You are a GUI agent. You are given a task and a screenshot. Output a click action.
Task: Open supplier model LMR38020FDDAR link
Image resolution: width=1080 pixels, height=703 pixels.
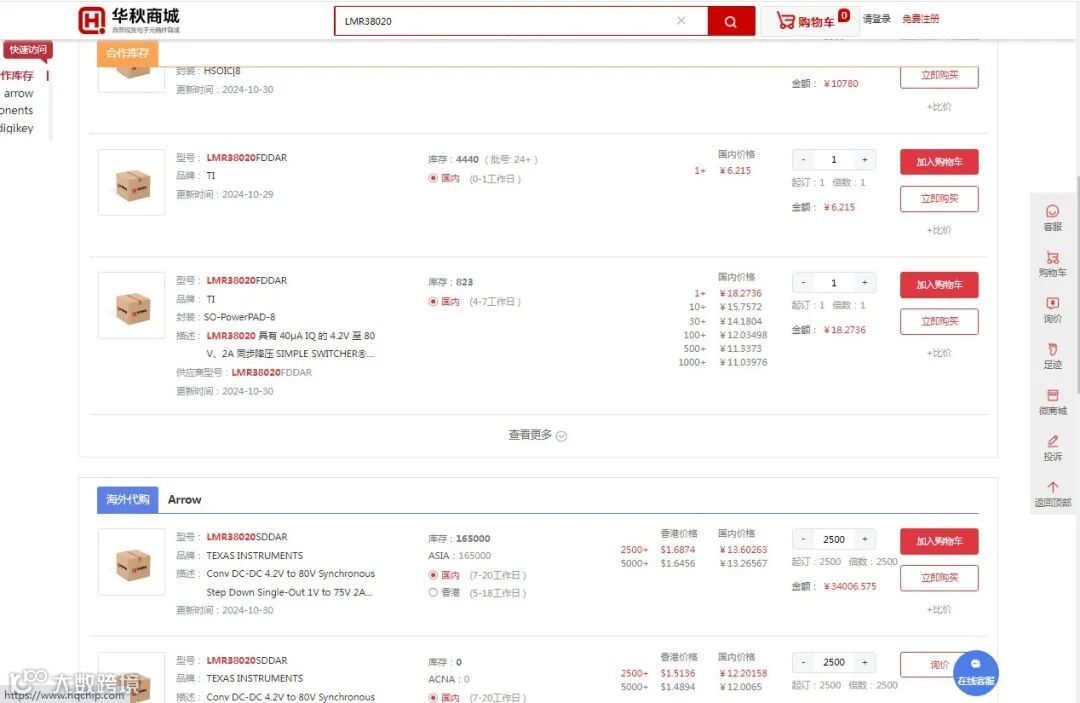tap(271, 373)
